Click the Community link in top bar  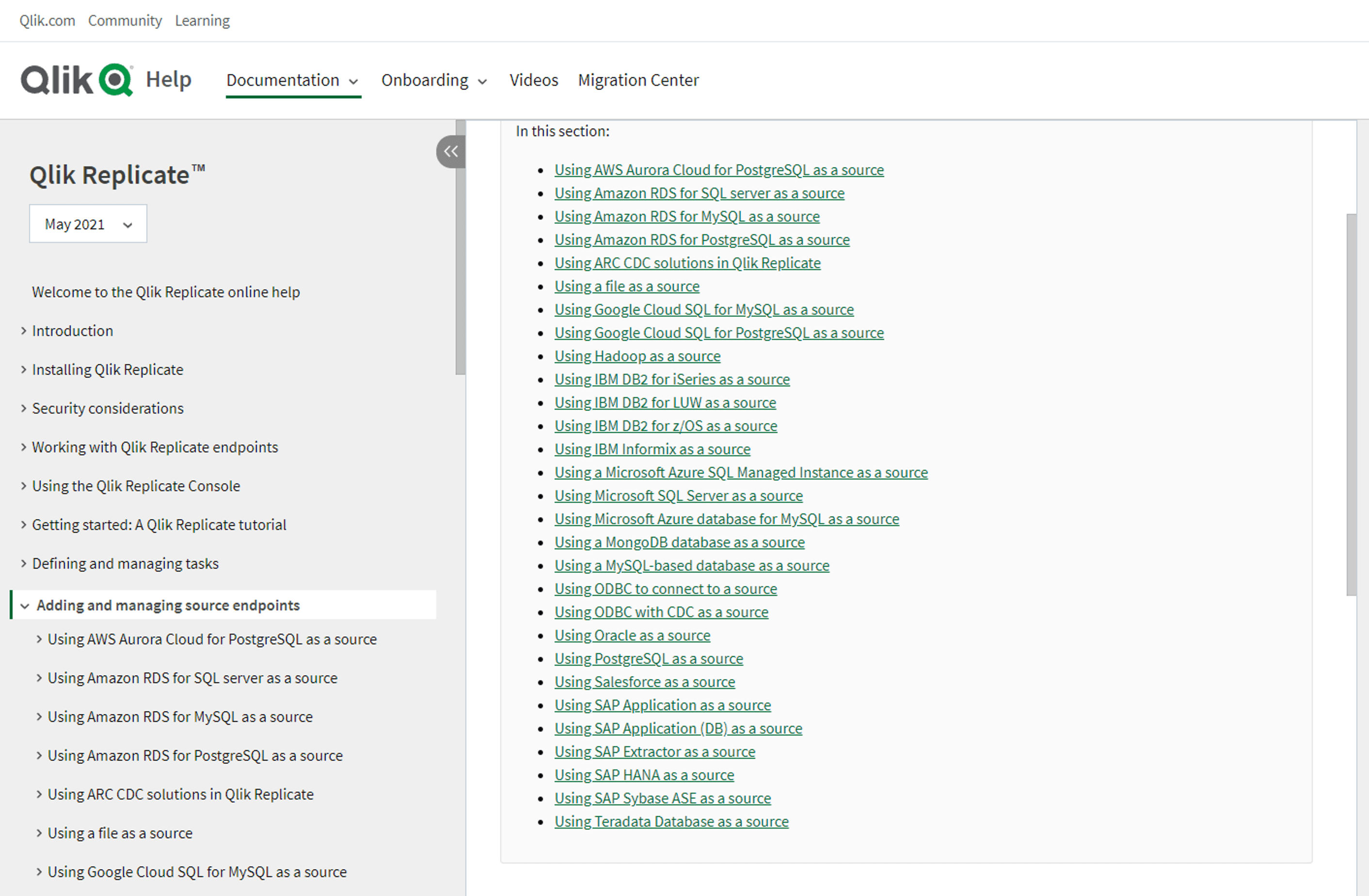click(125, 21)
